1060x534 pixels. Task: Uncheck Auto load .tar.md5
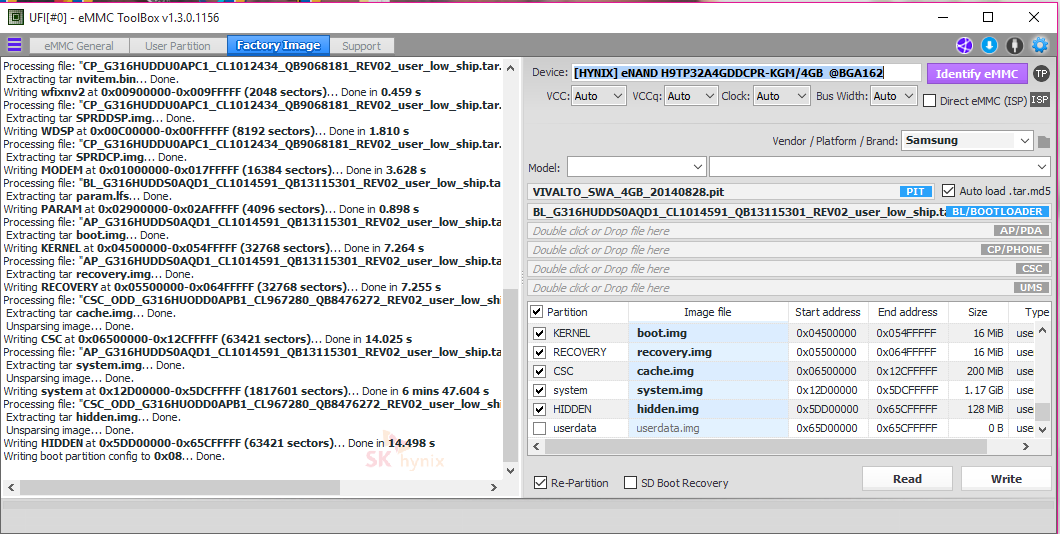tap(948, 191)
